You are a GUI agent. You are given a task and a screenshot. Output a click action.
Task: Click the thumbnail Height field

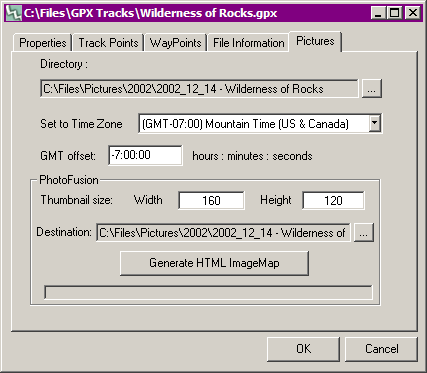[x=333, y=200]
